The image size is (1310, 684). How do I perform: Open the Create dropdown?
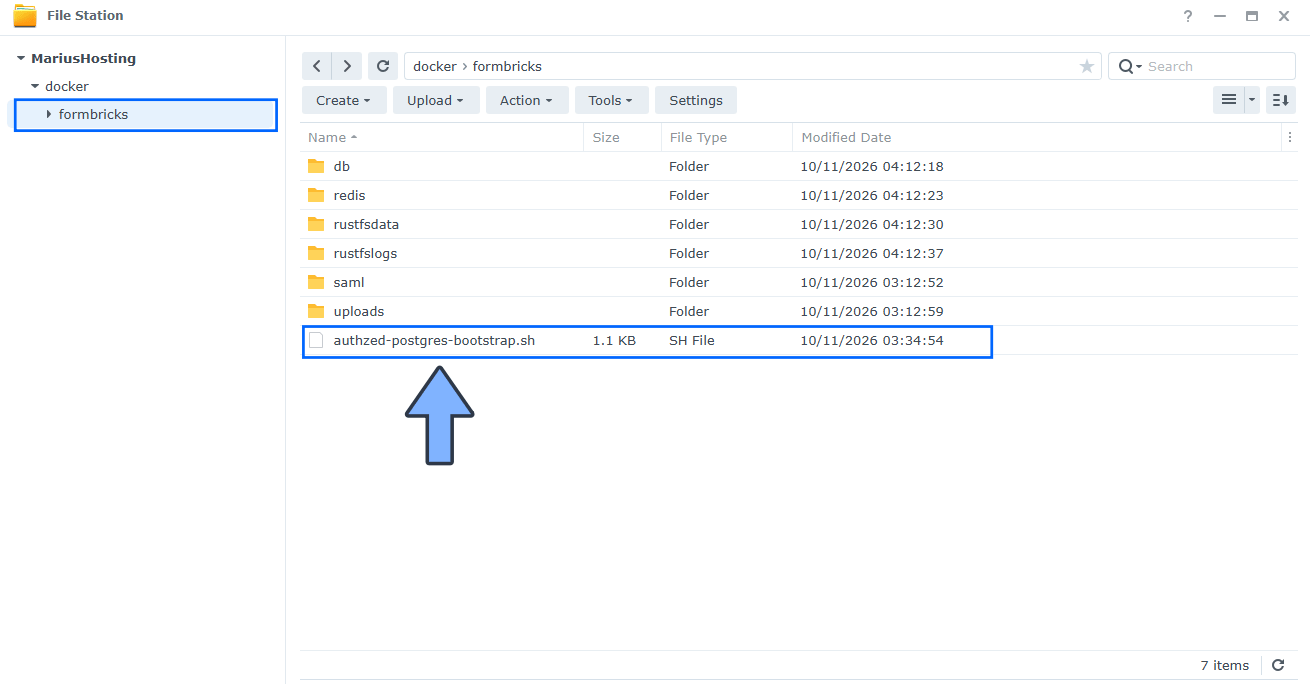pos(343,100)
